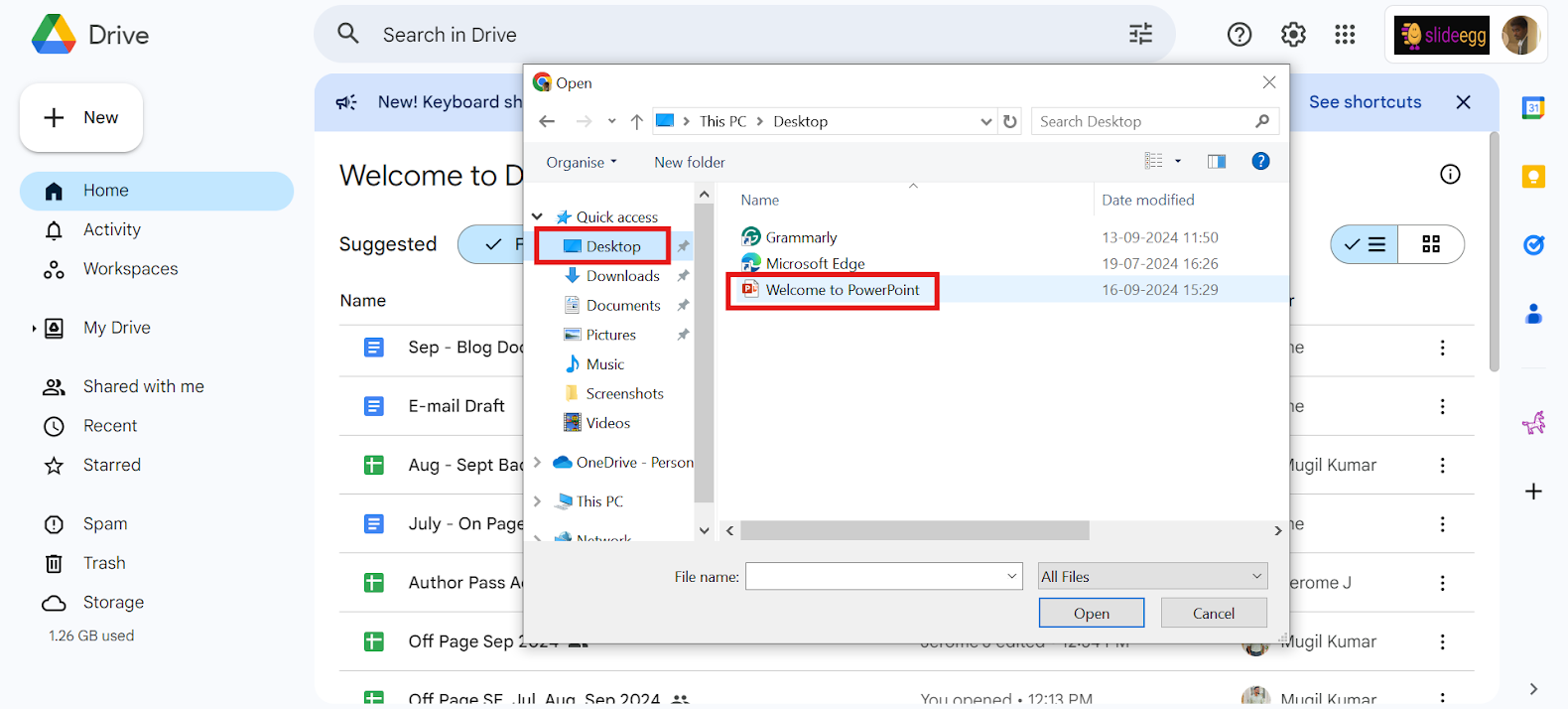Image resolution: width=1568 pixels, height=709 pixels.
Task: Refresh the Desktop folder listing
Action: tap(1010, 121)
